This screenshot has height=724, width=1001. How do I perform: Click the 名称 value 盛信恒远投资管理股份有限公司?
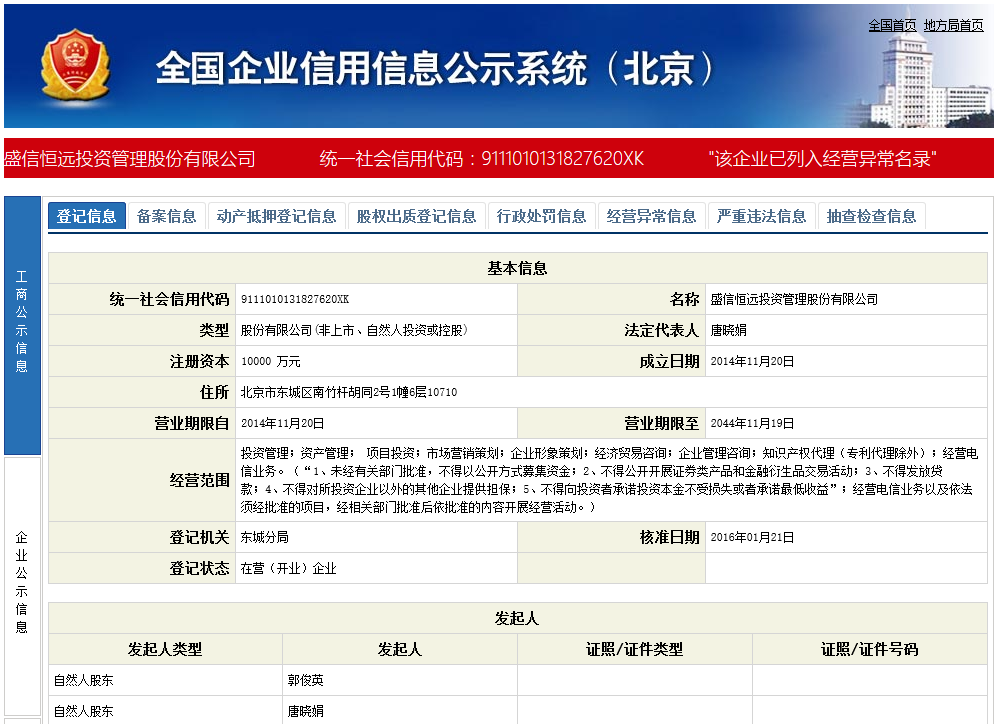coord(794,299)
